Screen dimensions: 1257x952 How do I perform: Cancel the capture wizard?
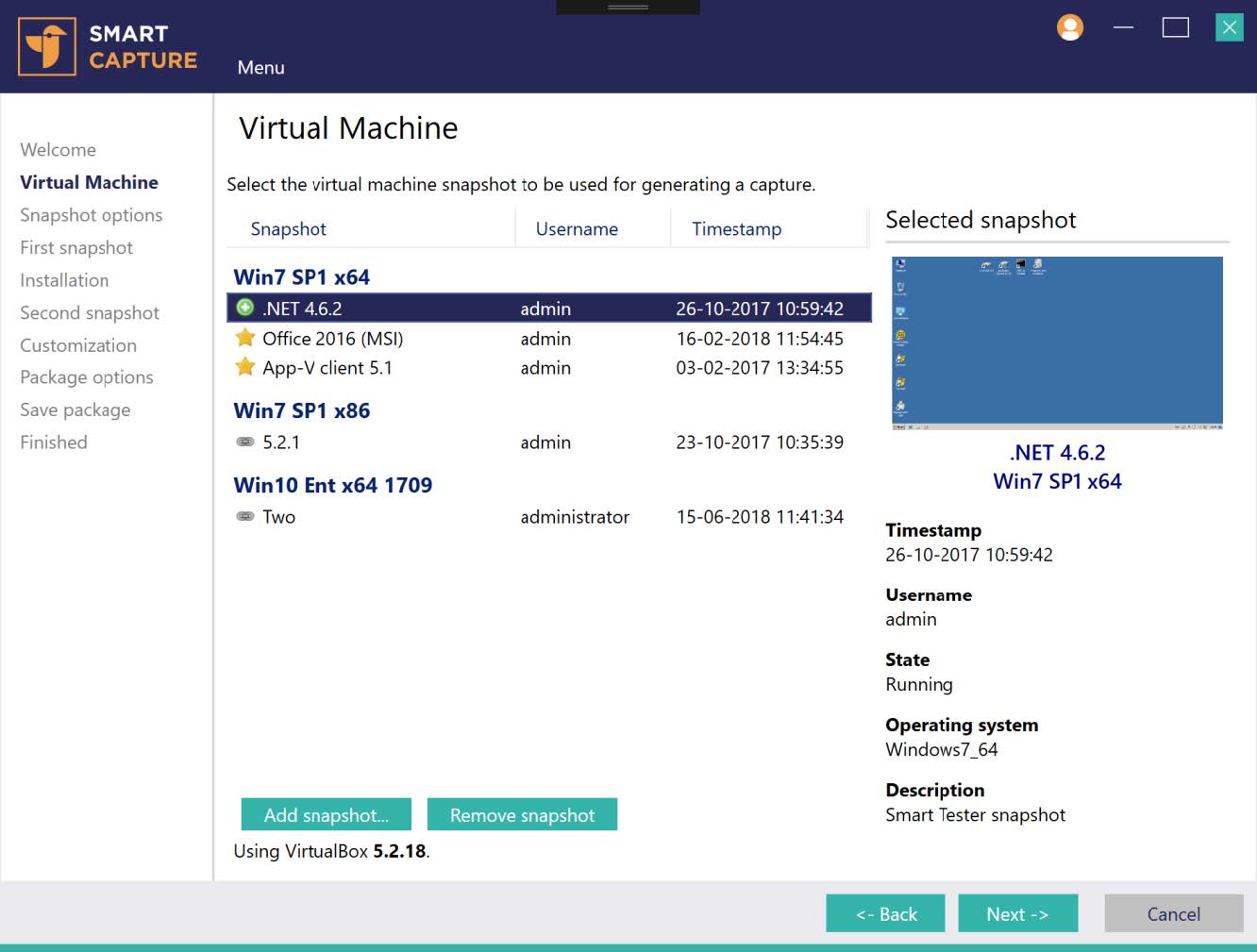[1173, 913]
